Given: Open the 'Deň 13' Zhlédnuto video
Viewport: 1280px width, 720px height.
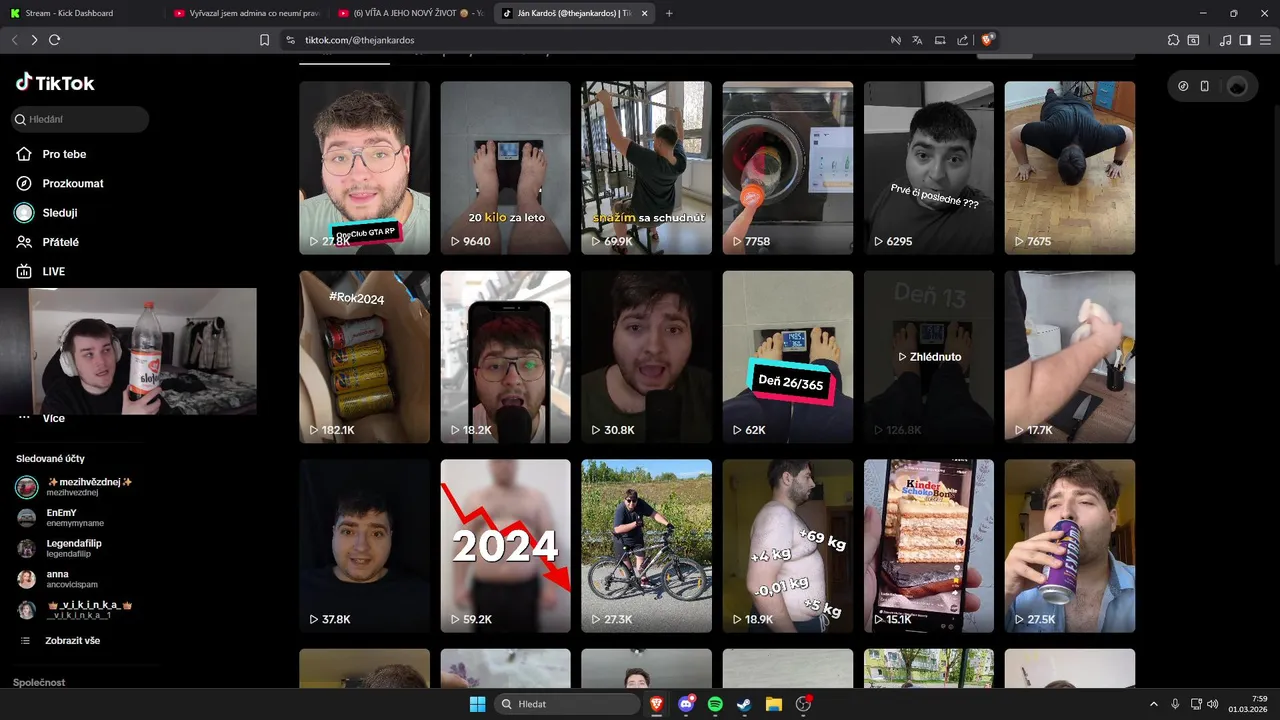Looking at the screenshot, I should 929,357.
